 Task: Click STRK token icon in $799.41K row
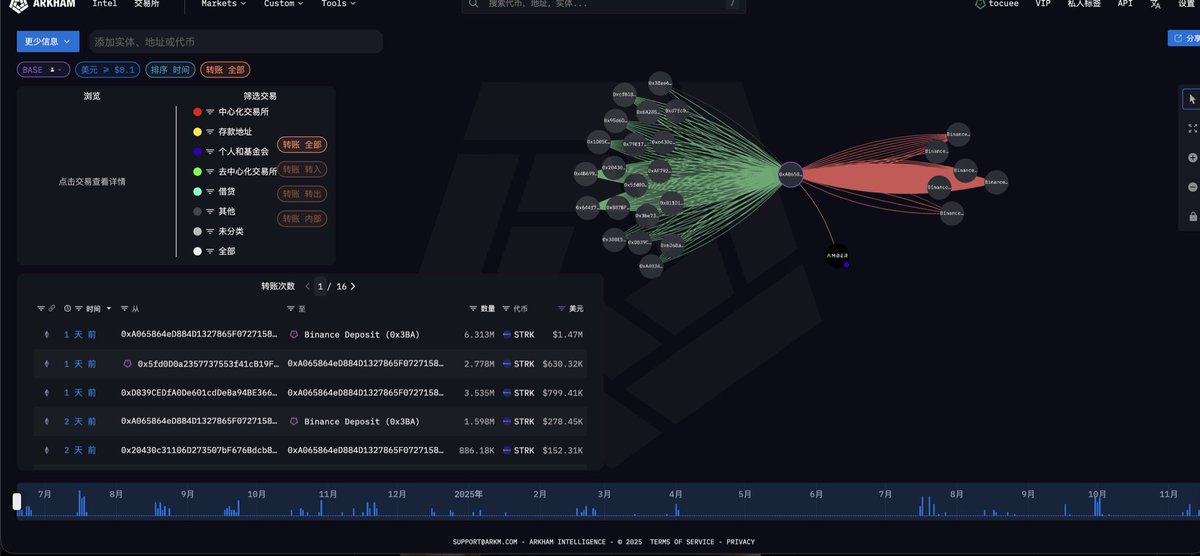click(x=506, y=393)
